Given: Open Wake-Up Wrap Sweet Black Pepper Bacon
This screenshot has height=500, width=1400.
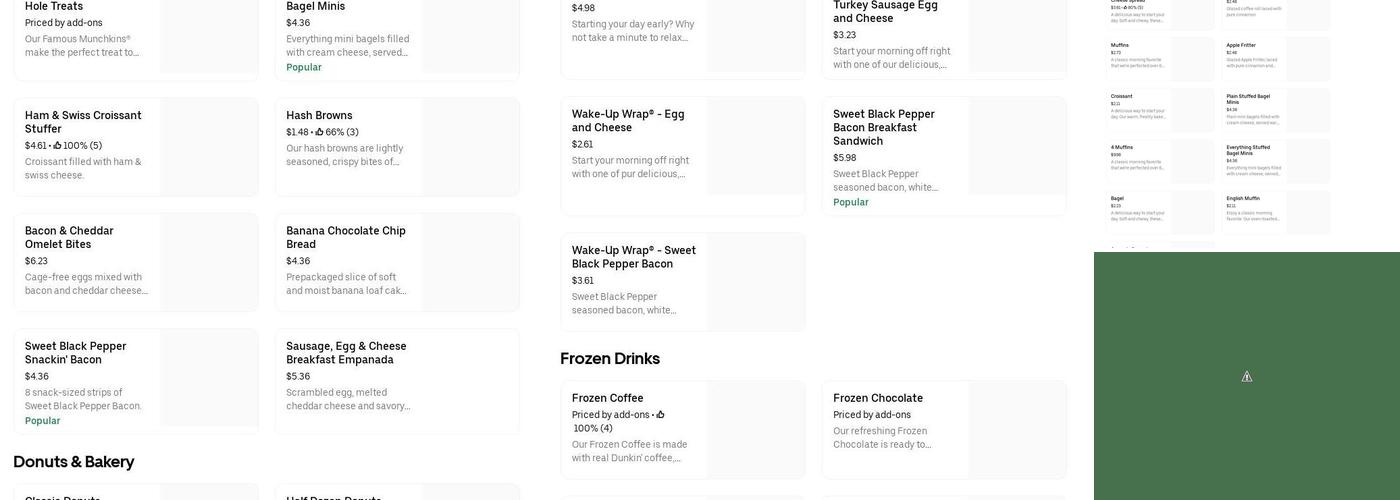Looking at the screenshot, I should tap(633, 257).
